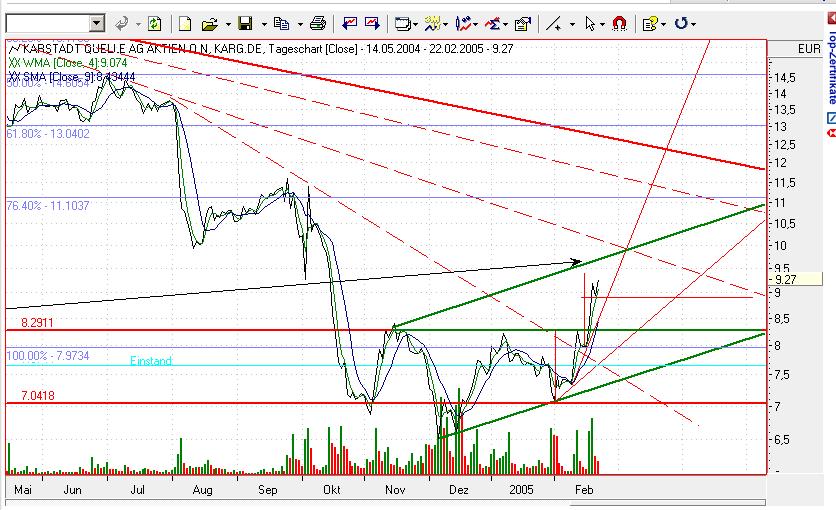
Task: Open chart properties icon
Action: (522, 23)
